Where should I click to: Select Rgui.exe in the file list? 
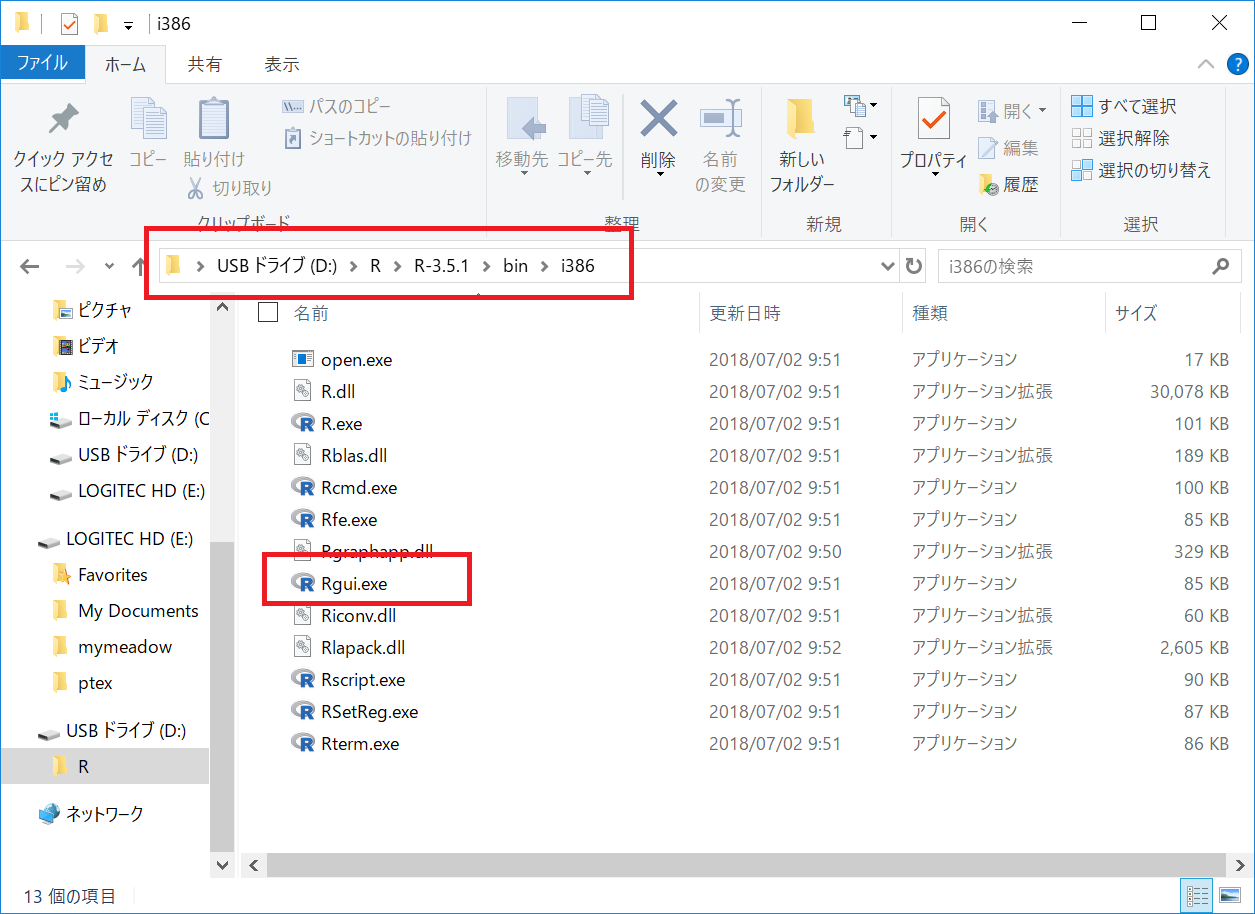pos(353,583)
